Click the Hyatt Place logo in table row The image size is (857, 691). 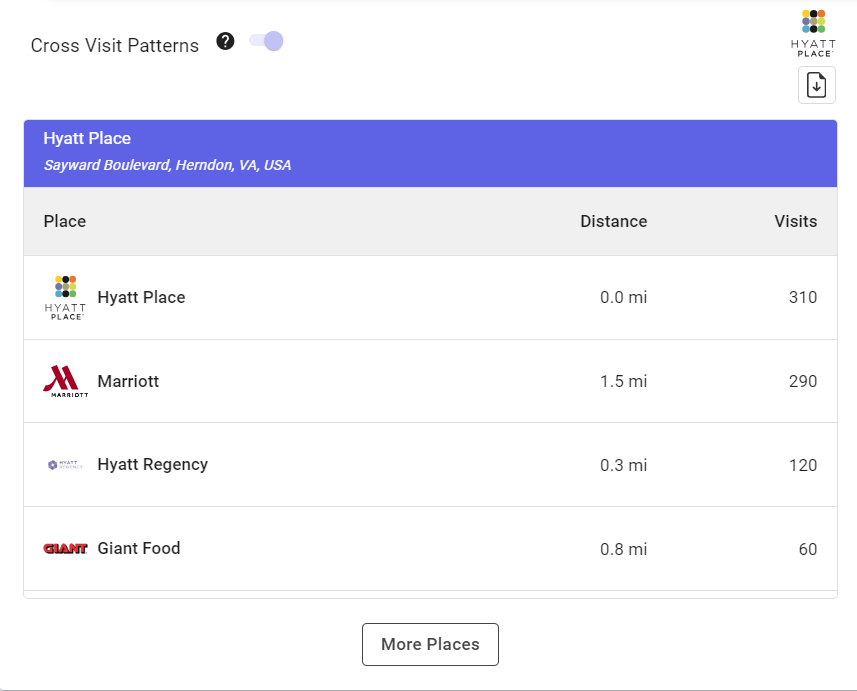coord(65,297)
